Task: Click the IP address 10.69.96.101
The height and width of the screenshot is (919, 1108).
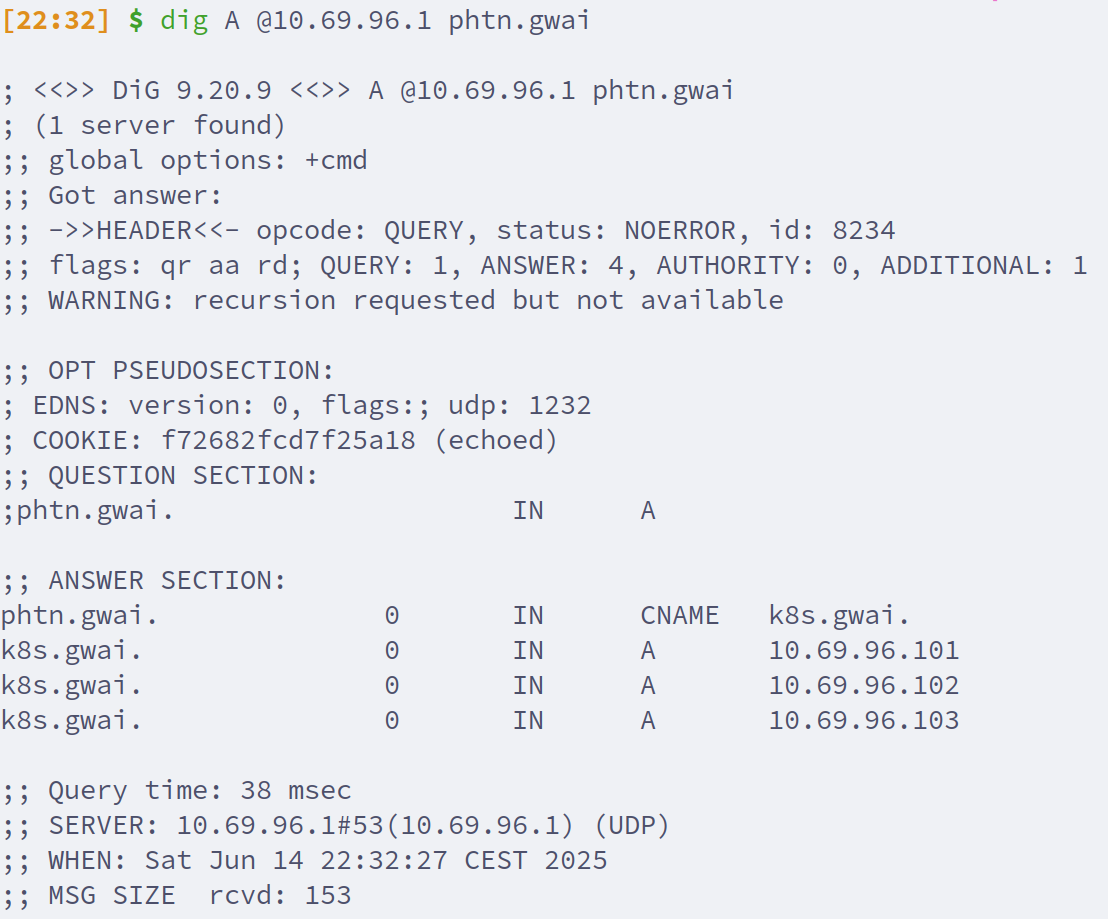Action: click(x=864, y=651)
